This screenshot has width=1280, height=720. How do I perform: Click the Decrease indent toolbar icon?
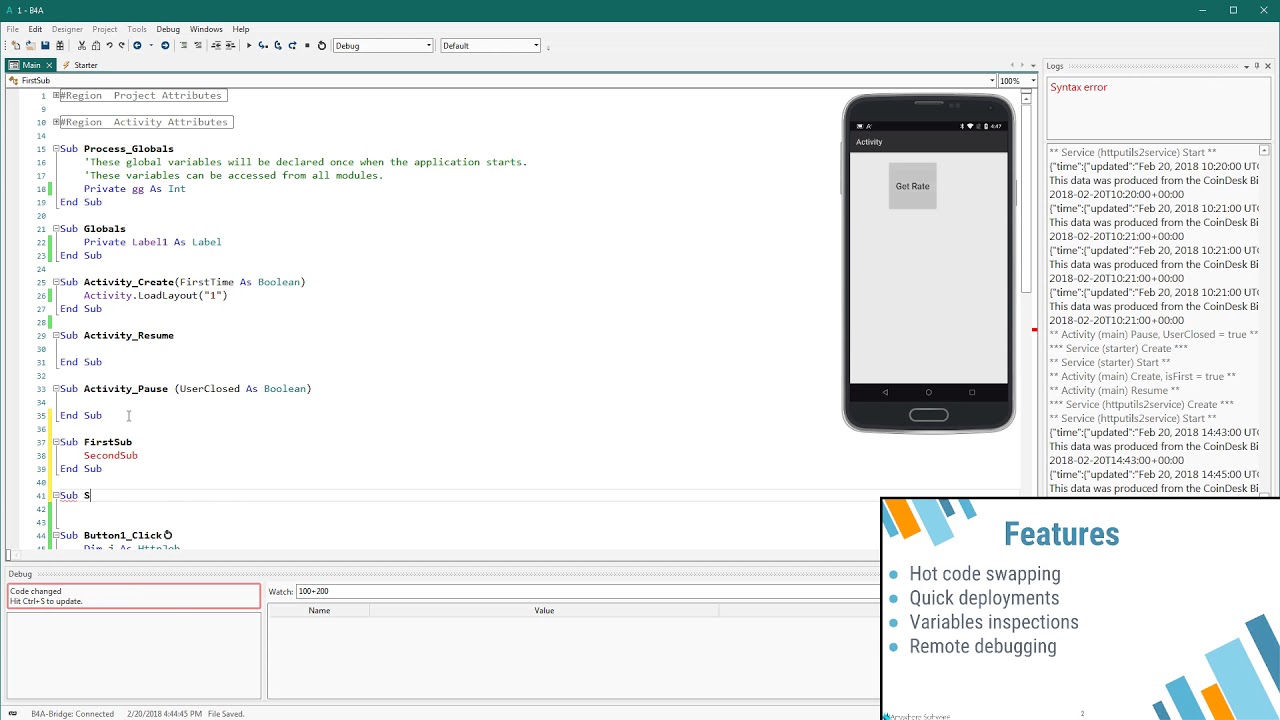(x=216, y=45)
